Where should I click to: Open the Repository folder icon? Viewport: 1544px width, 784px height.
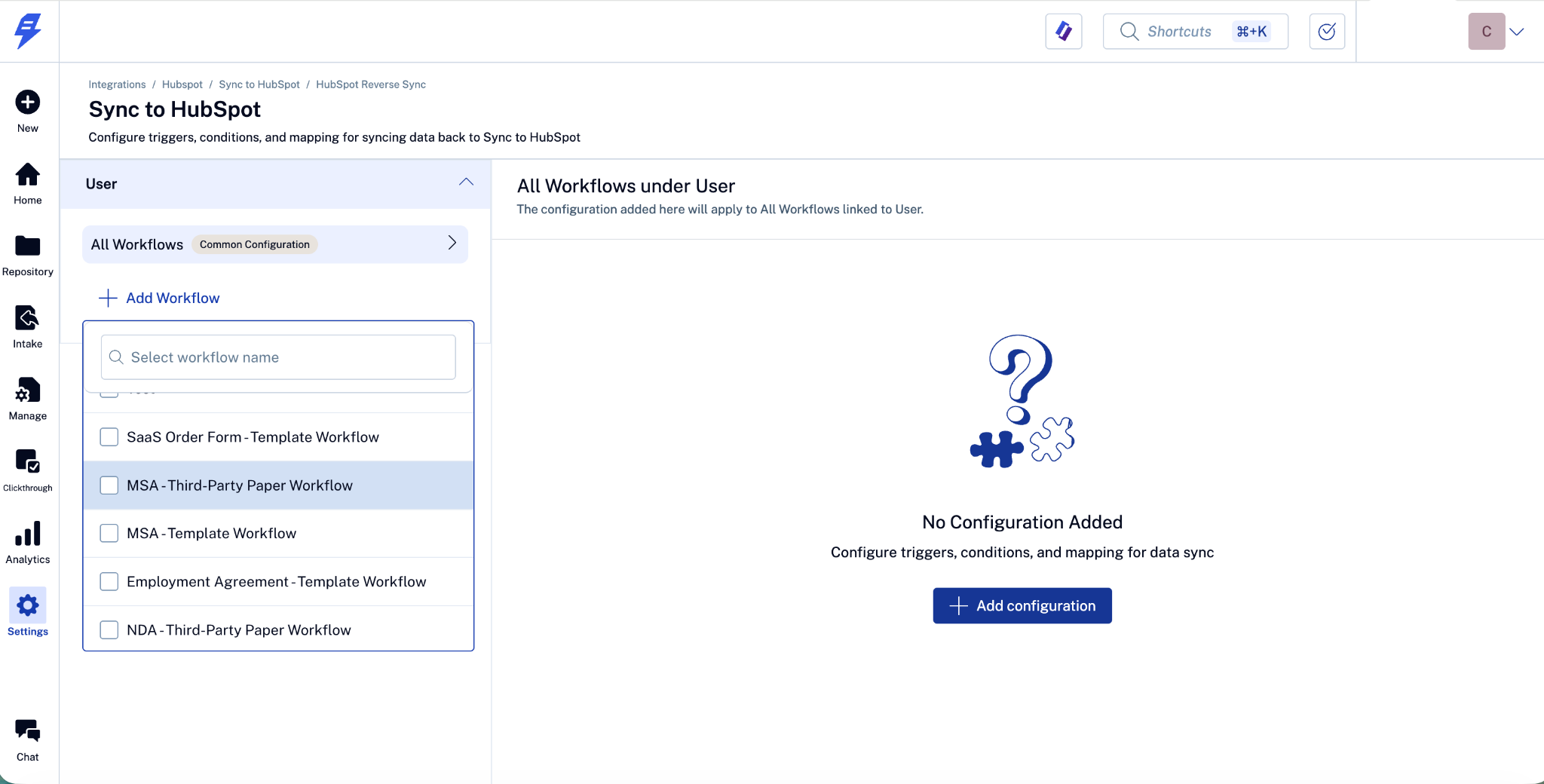[28, 247]
